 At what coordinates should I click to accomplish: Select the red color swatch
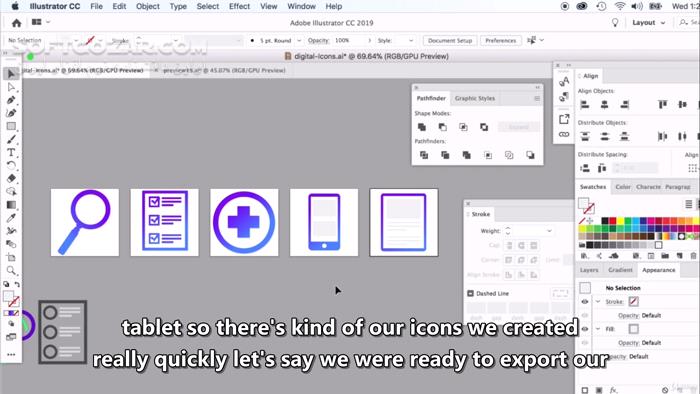(x=612, y=221)
